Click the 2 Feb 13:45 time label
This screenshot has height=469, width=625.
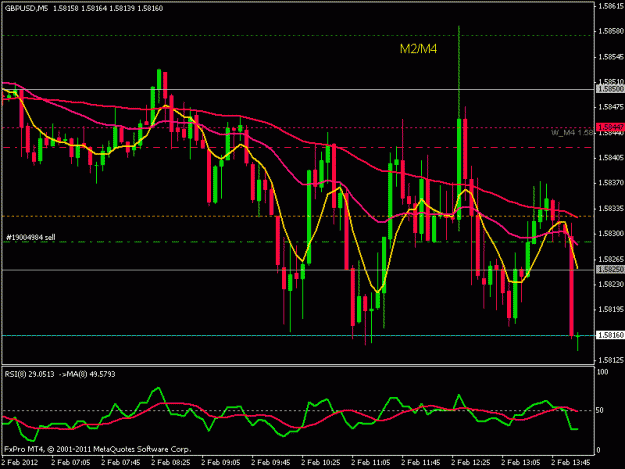pos(570,463)
